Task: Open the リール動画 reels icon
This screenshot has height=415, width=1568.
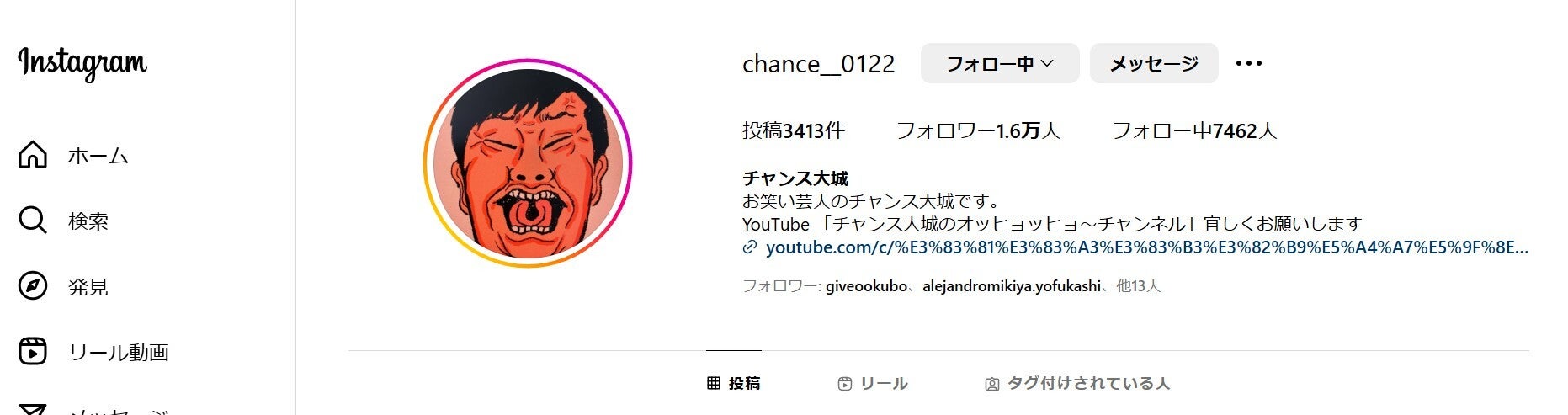Action: tap(33, 352)
